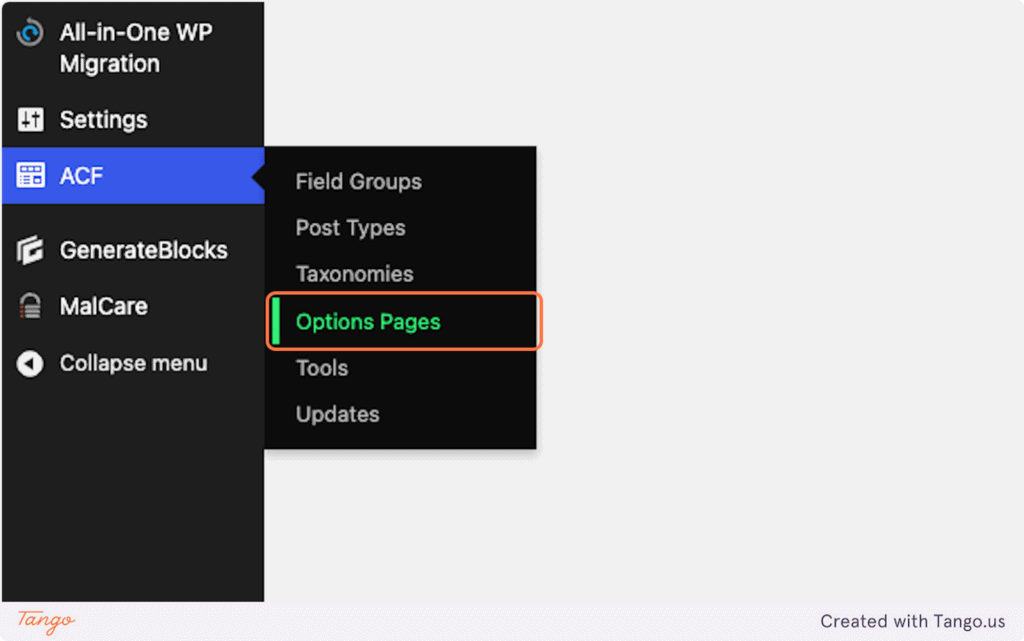The width and height of the screenshot is (1024, 641).
Task: Select the highlighted Options Pages item
Action: [367, 321]
